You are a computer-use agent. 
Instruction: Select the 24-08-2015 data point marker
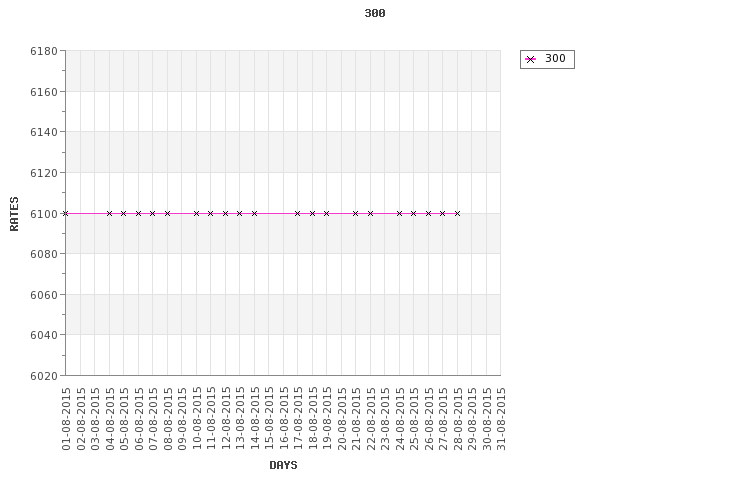coord(399,213)
